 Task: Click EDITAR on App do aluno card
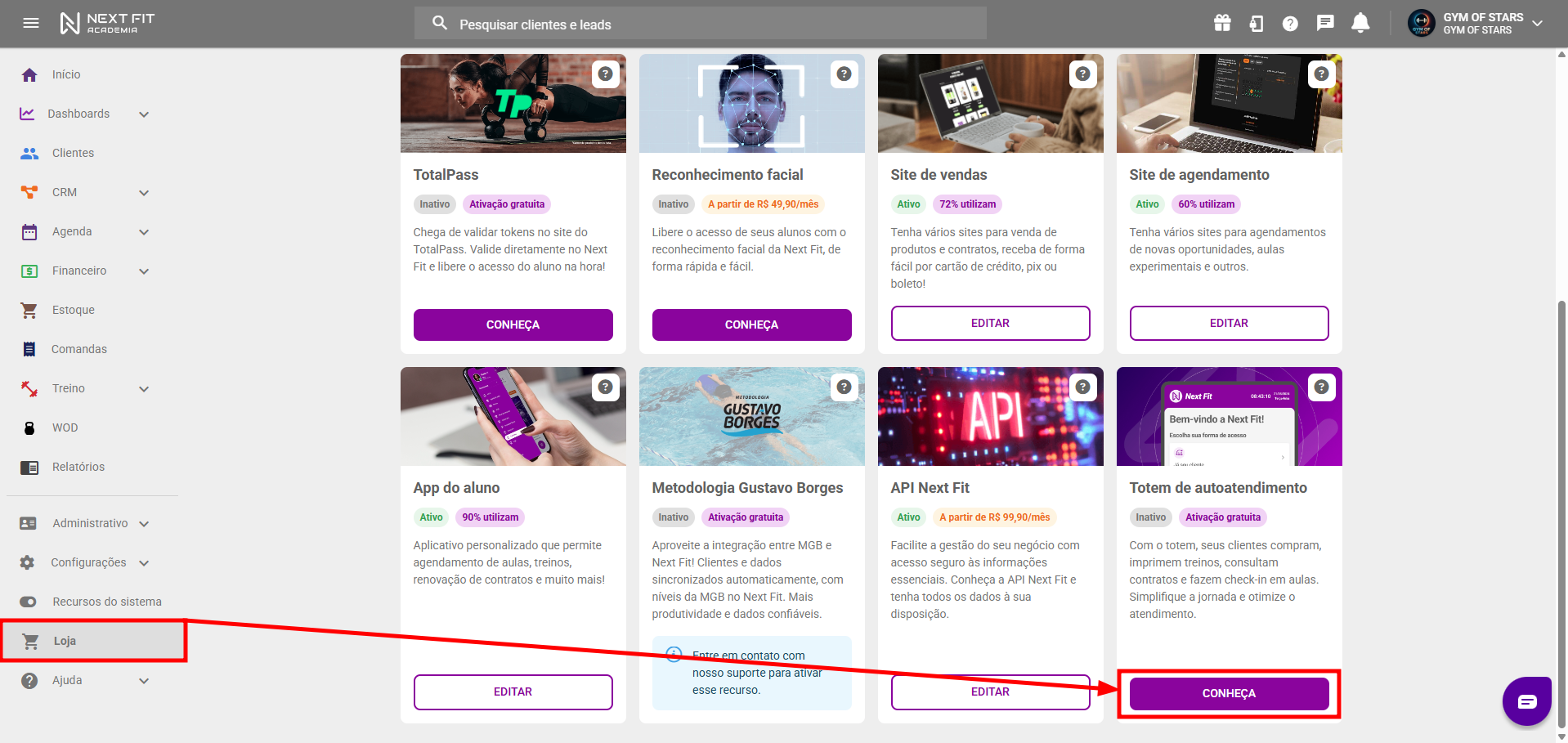tap(513, 692)
